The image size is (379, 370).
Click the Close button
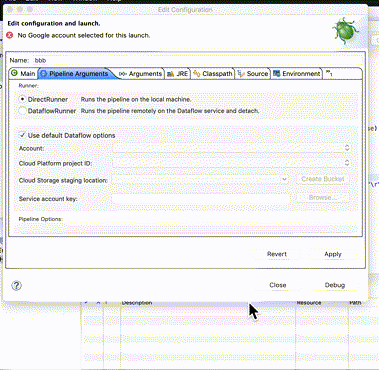pyautogui.click(x=278, y=285)
